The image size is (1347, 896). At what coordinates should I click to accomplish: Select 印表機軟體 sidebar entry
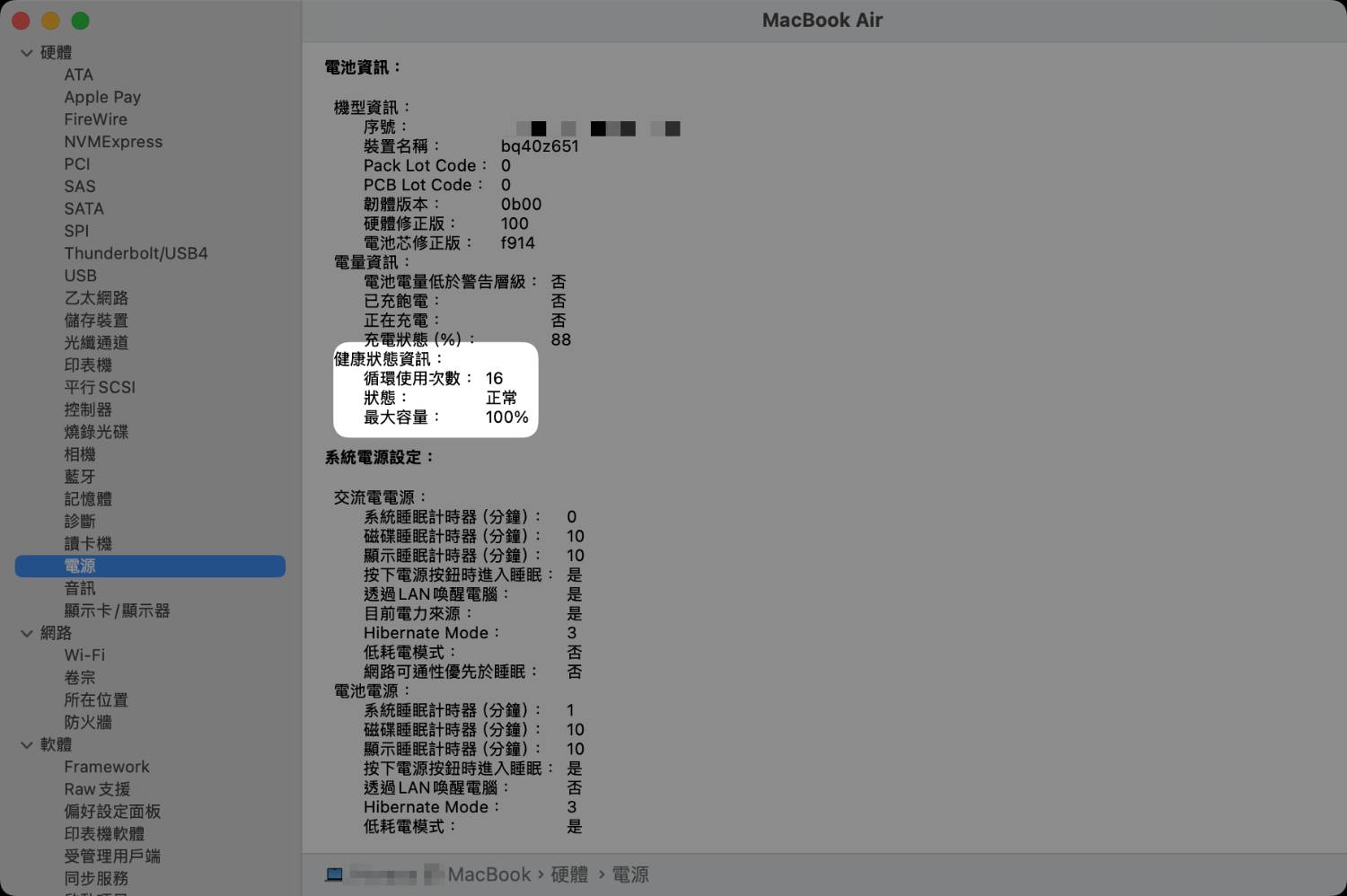(104, 833)
